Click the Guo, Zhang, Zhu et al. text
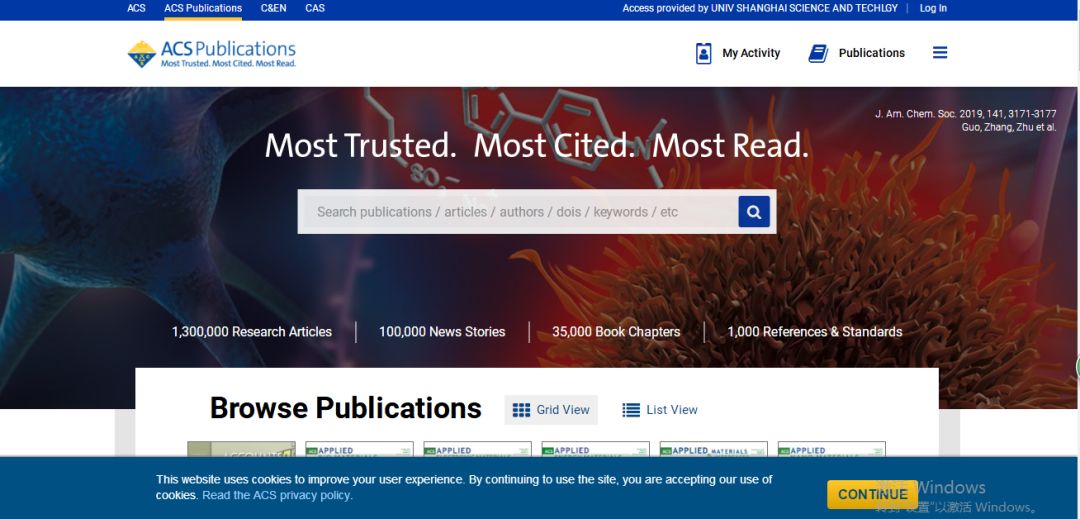This screenshot has height=519, width=1080. pyautogui.click(x=1008, y=127)
